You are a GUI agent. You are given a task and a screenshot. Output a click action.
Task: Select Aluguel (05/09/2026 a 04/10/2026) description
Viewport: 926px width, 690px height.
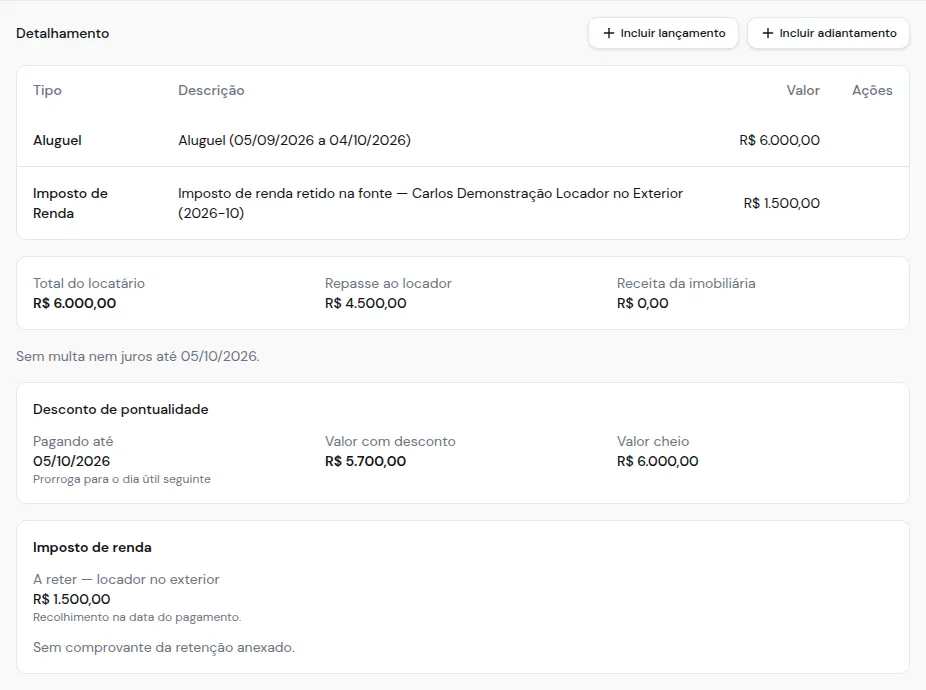coord(295,140)
